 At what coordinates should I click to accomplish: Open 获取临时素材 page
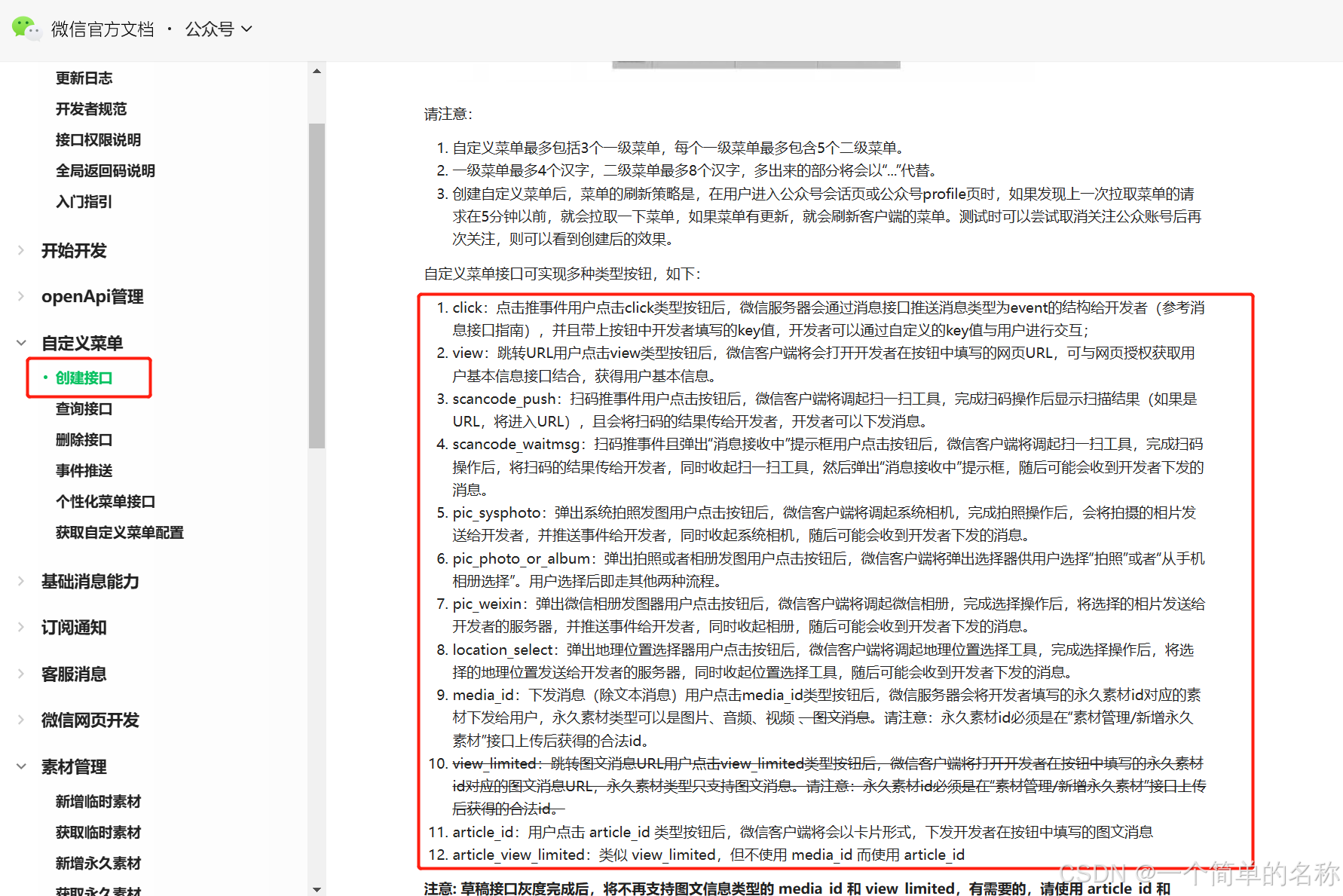click(x=98, y=832)
